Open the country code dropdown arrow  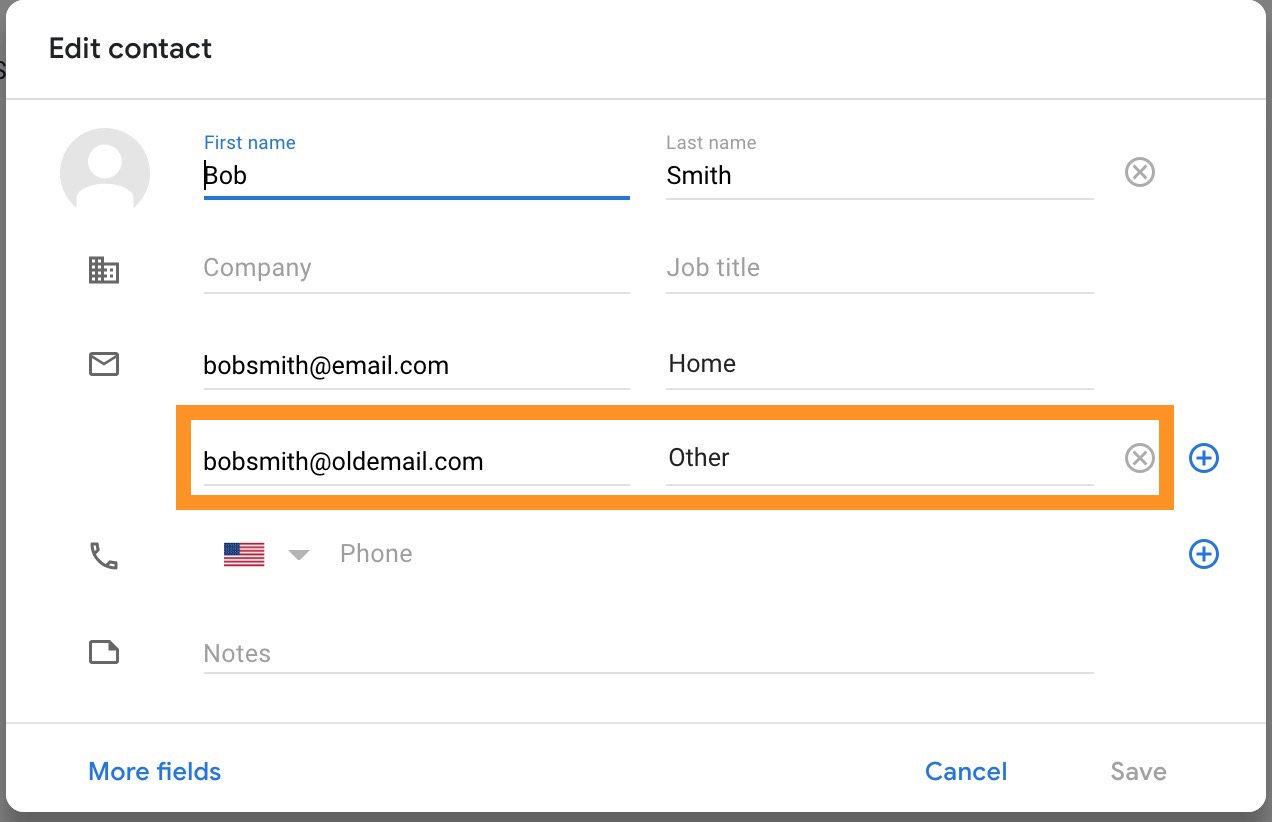point(298,555)
